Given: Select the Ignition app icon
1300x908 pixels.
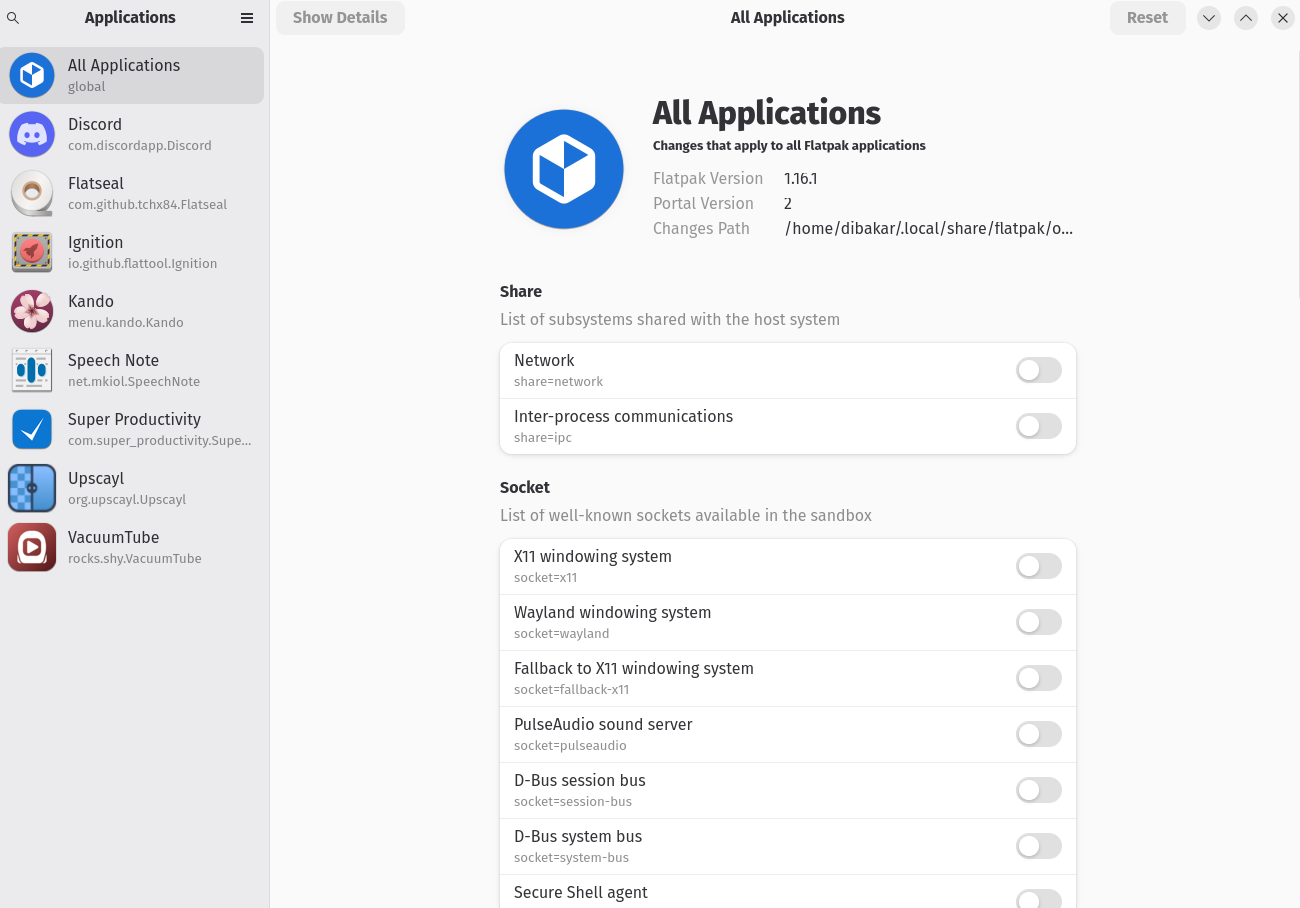Looking at the screenshot, I should pos(32,252).
